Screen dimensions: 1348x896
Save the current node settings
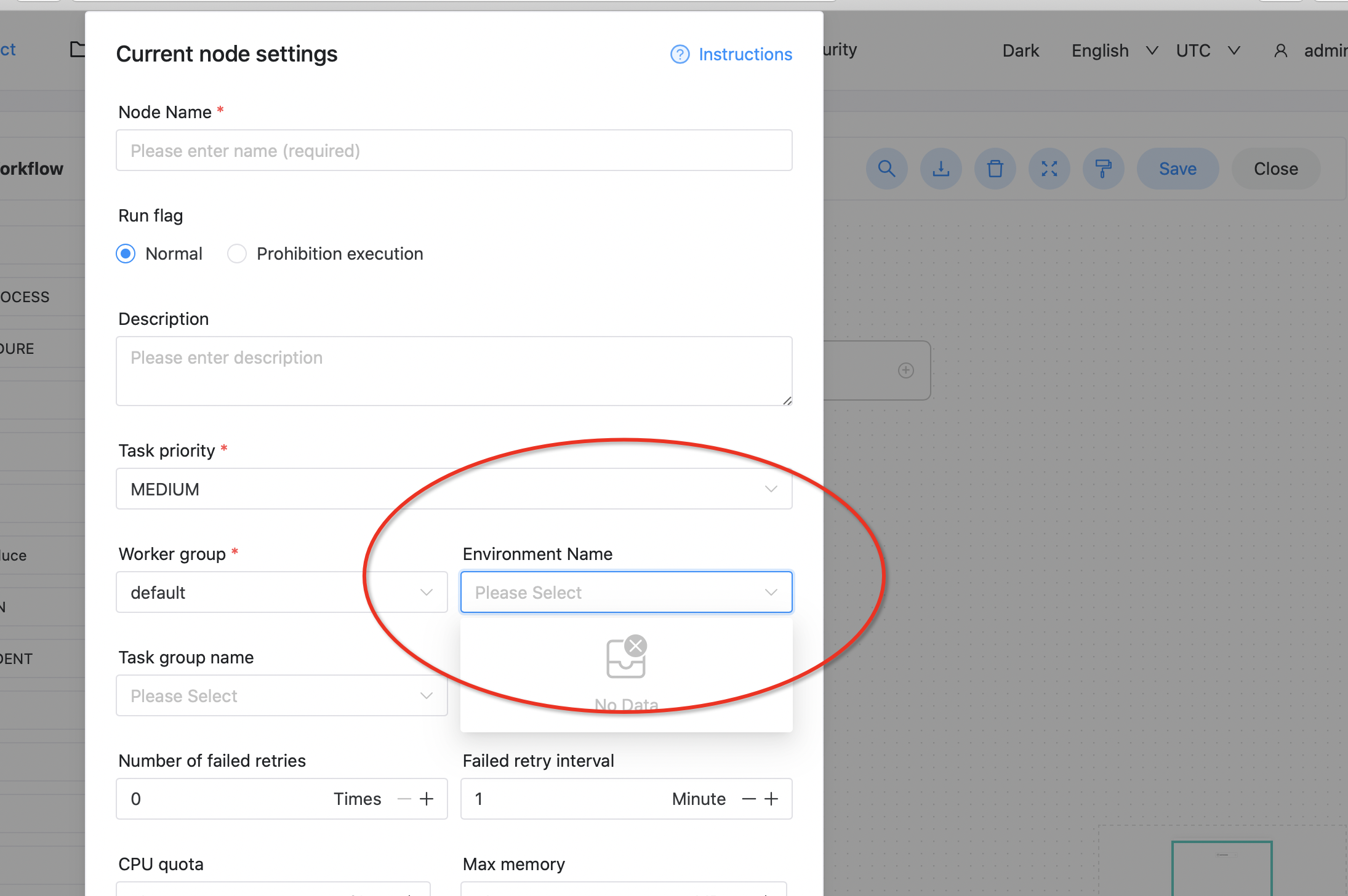[1177, 168]
